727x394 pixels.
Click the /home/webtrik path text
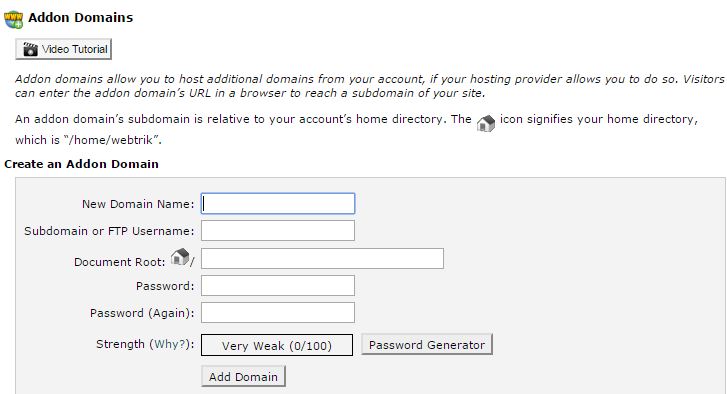111,140
